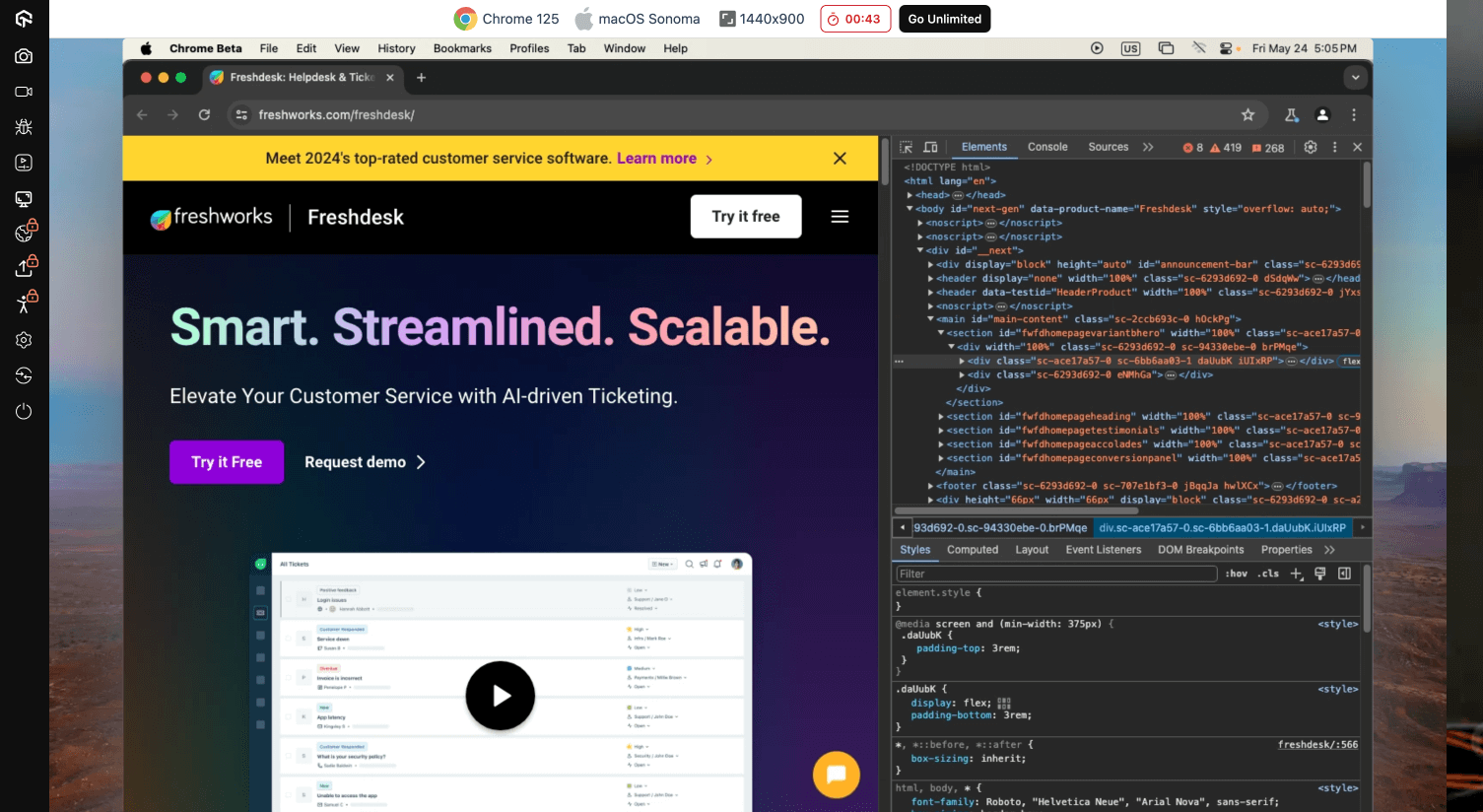Toggle the .cls element classes button
This screenshot has width=1483, height=812.
[1268, 574]
